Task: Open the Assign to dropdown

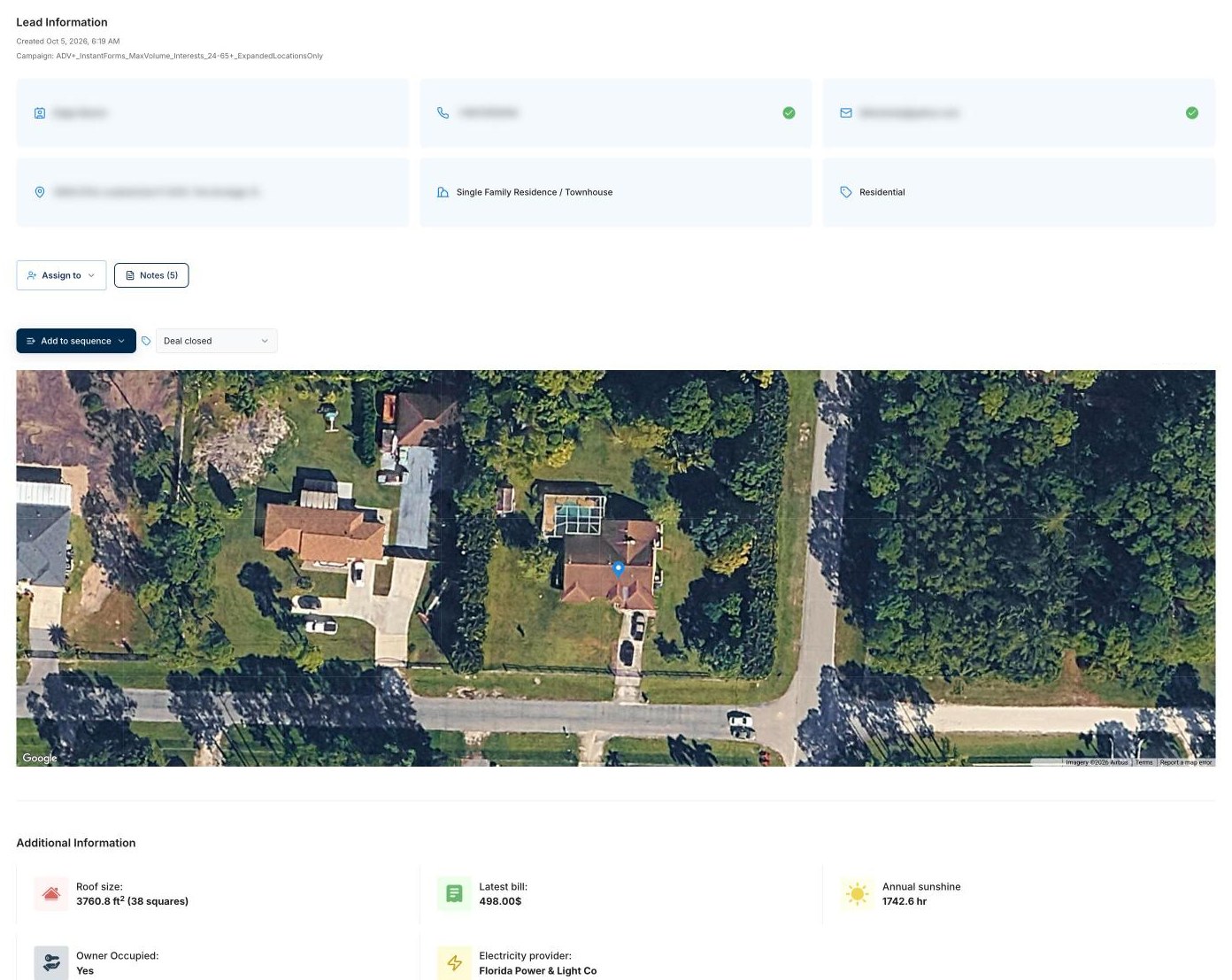Action: 61,275
